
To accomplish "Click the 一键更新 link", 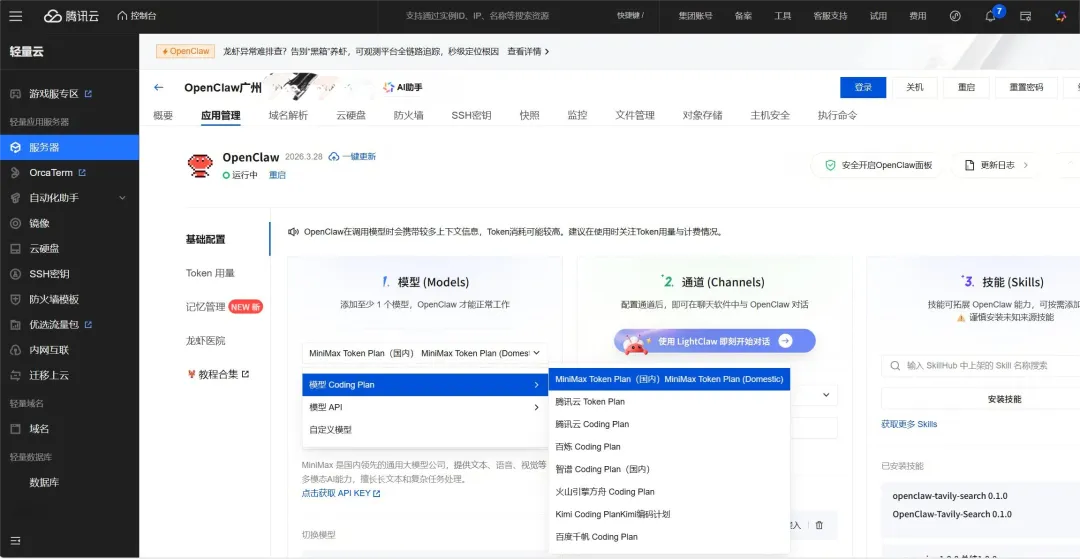I will (353, 157).
